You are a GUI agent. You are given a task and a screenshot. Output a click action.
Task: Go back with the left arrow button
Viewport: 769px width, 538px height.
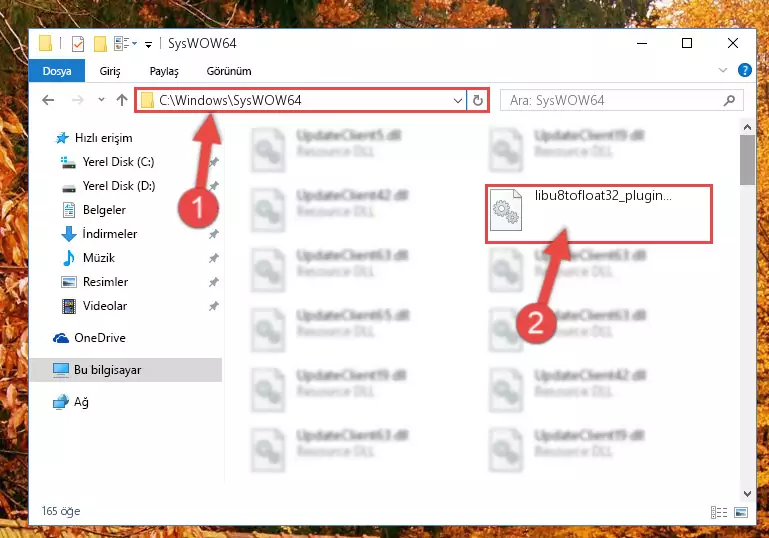[48, 100]
